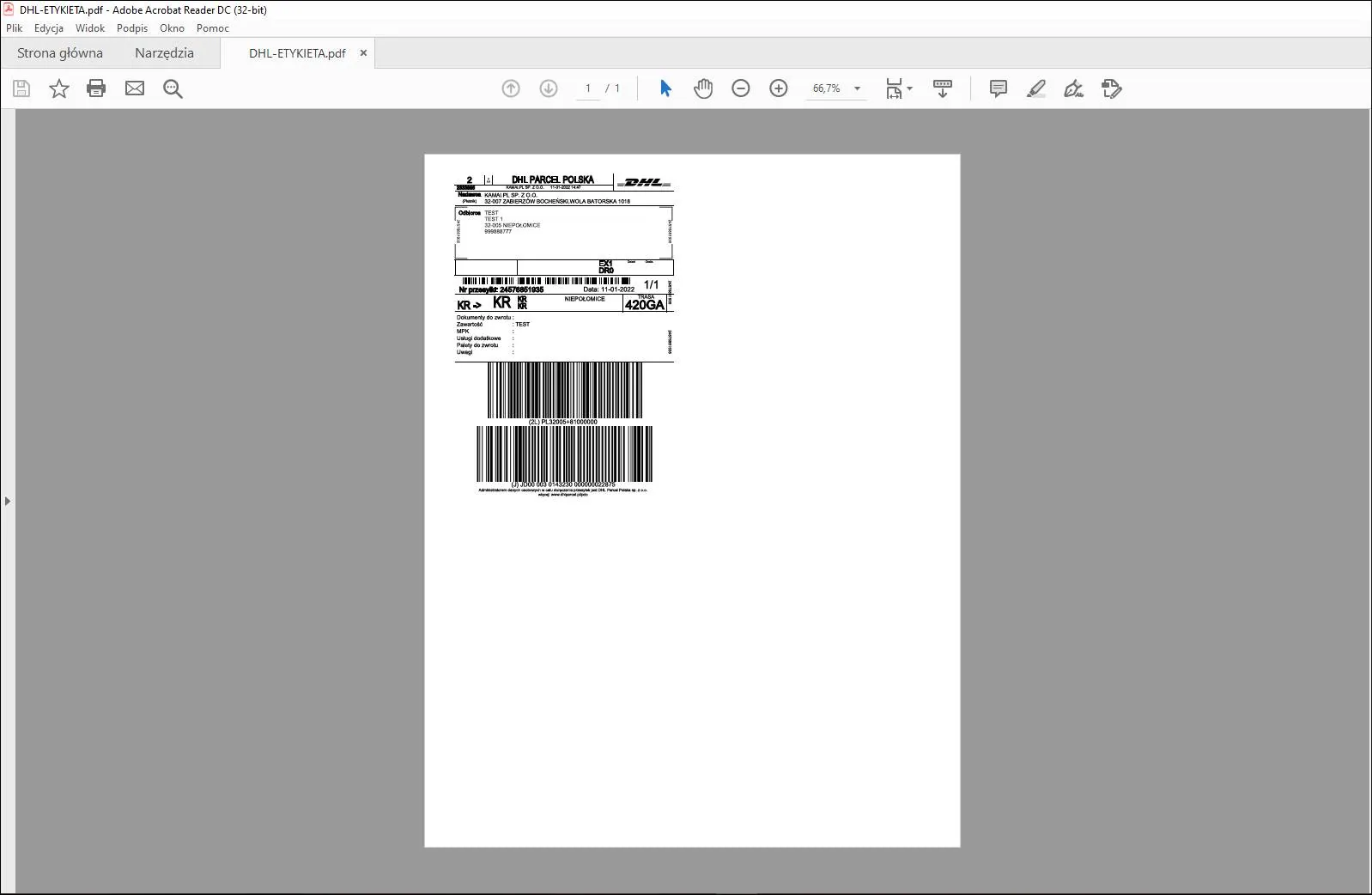
Task: Click the Save file icon
Action: (x=21, y=88)
